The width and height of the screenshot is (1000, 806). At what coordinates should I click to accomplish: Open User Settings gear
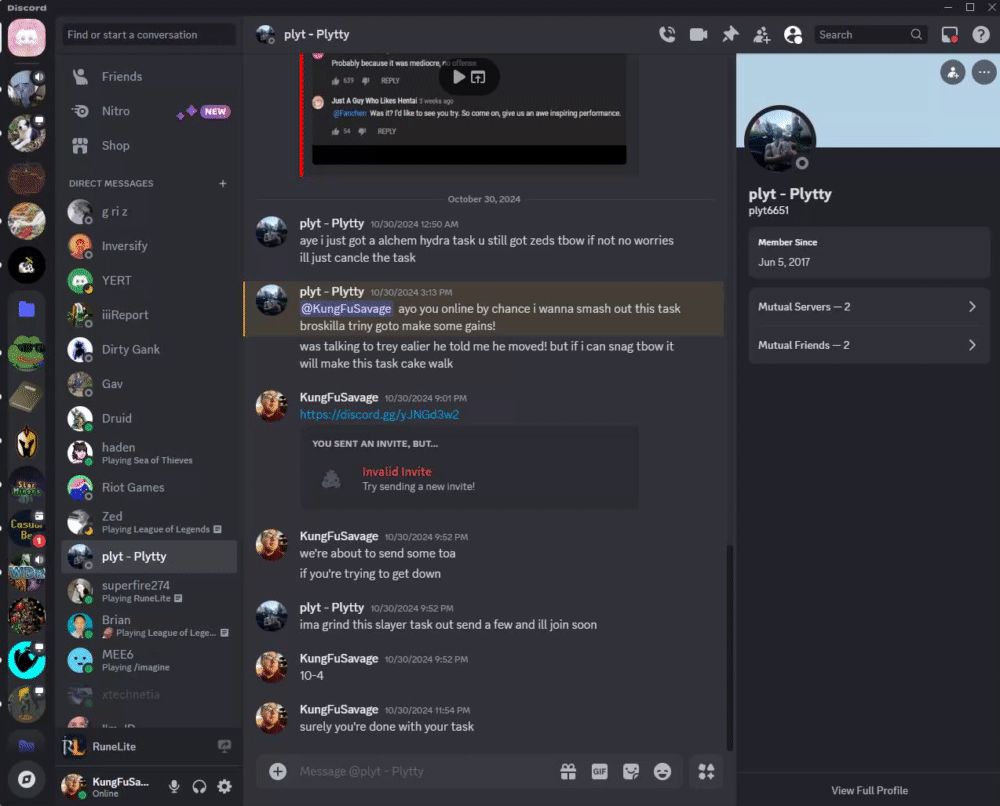(x=224, y=786)
